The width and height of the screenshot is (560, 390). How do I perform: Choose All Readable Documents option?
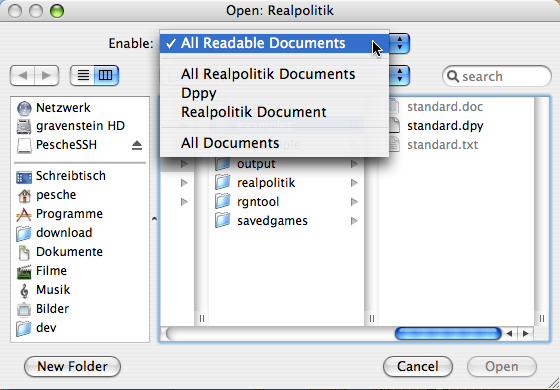click(274, 43)
